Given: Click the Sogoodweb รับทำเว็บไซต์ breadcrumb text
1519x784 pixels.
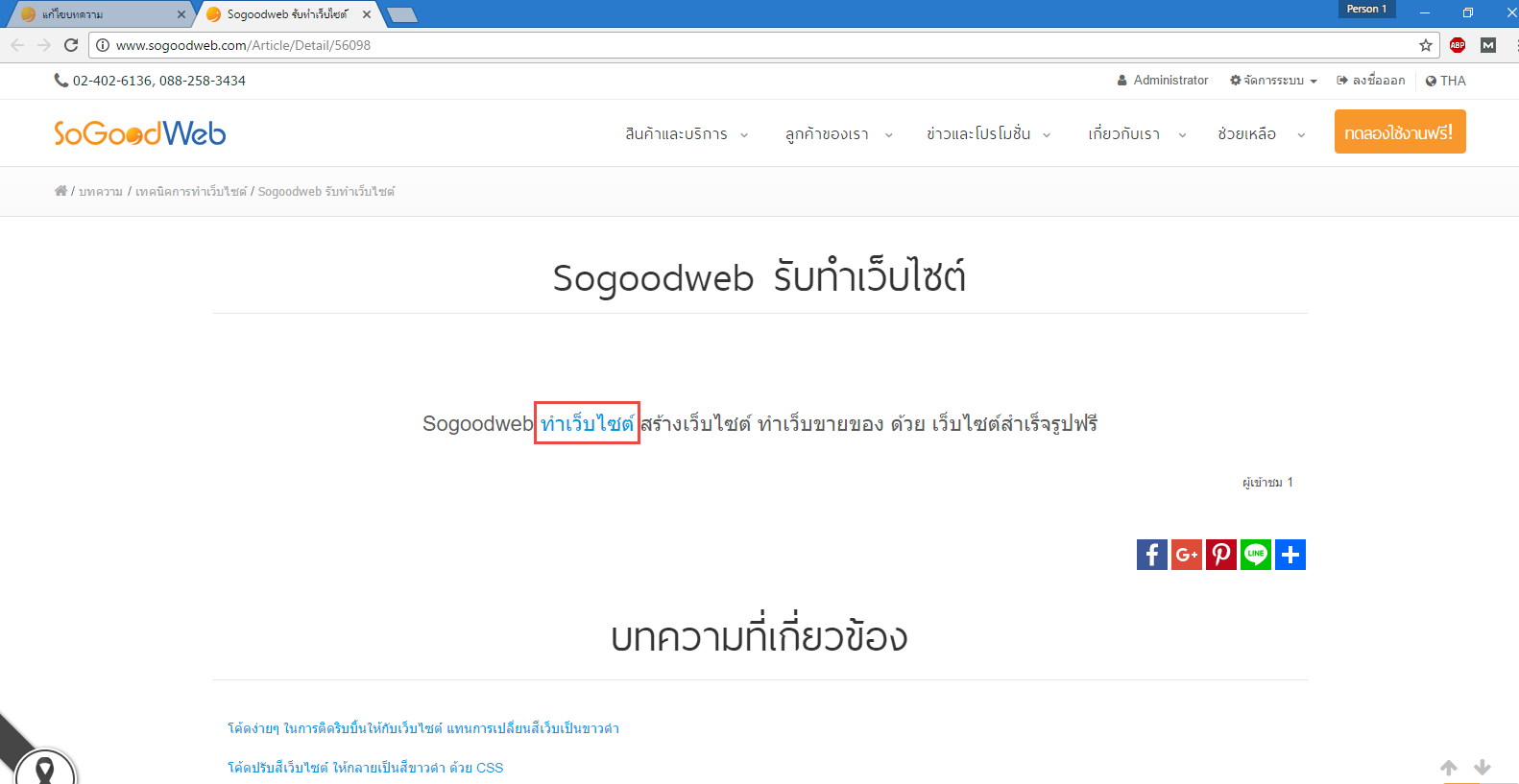Looking at the screenshot, I should tap(326, 191).
